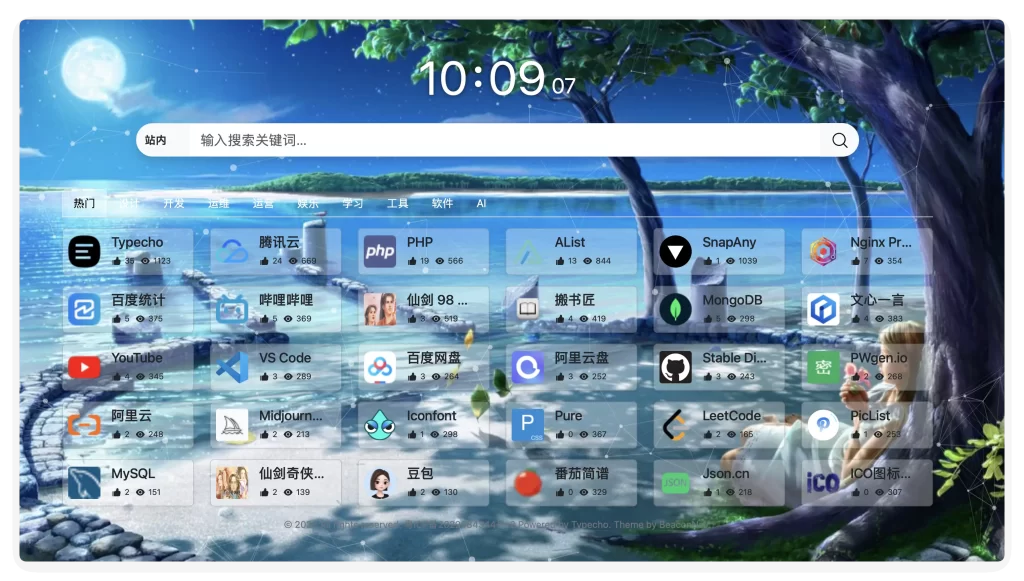Open the Iconfont mascot icon
Image resolution: width=1024 pixels, height=581 pixels.
click(379, 425)
